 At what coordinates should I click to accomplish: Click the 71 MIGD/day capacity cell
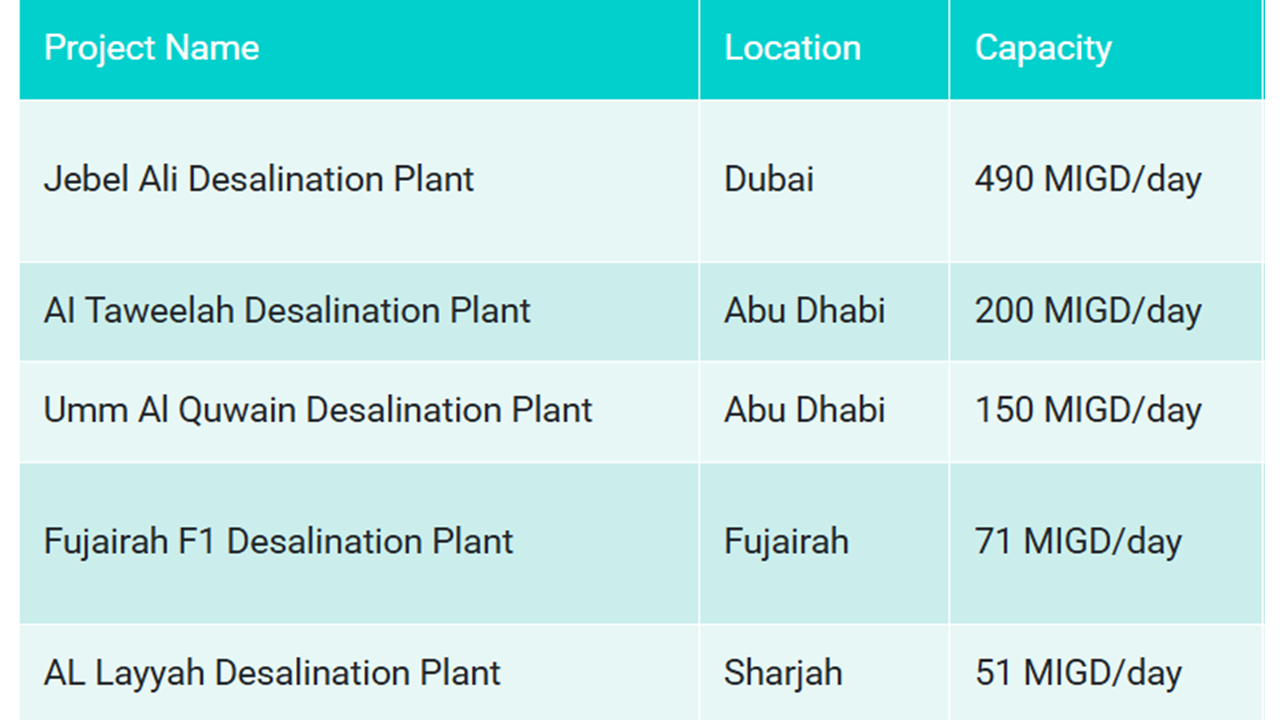click(1078, 542)
